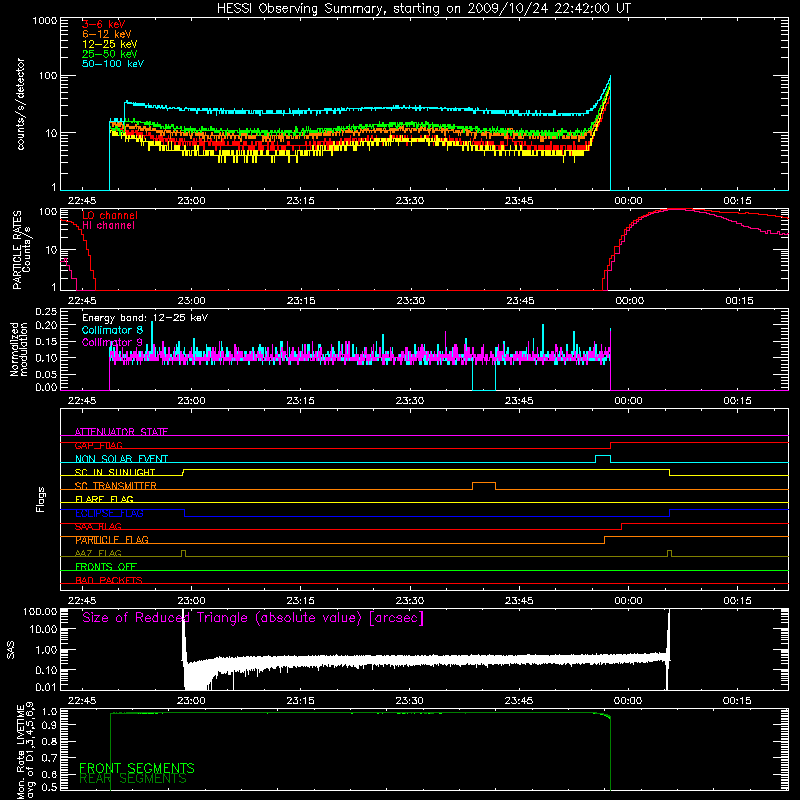
Task: Click the Normalized modulation axis label
Action: (19, 349)
